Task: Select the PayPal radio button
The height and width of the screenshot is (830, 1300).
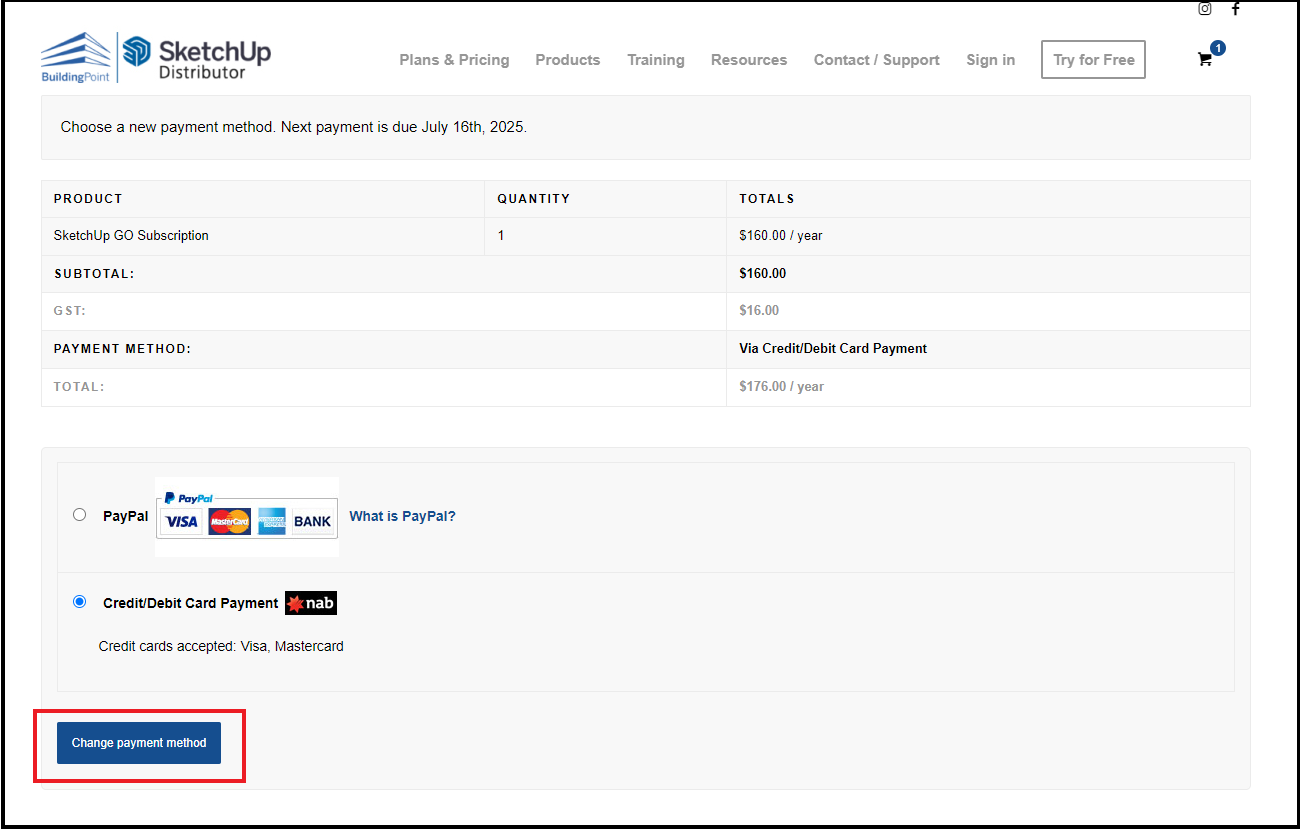Action: [80, 515]
